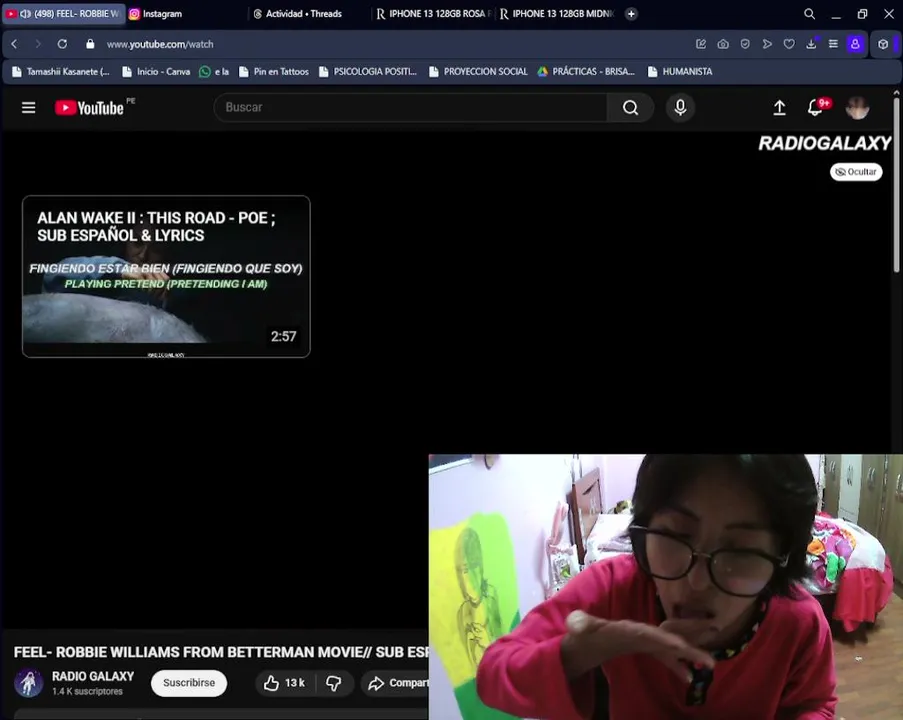Screen dimensions: 903x720
Task: Open the PSICOLOGIA POSITI... bookmark
Action: coord(368,71)
